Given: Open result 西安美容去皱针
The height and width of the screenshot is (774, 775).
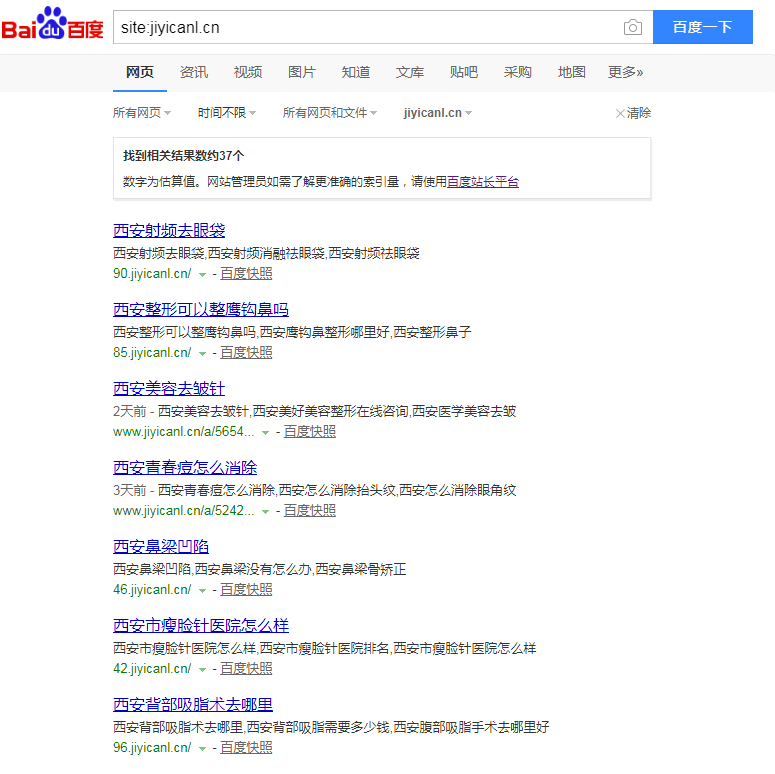Looking at the screenshot, I should click(x=169, y=388).
